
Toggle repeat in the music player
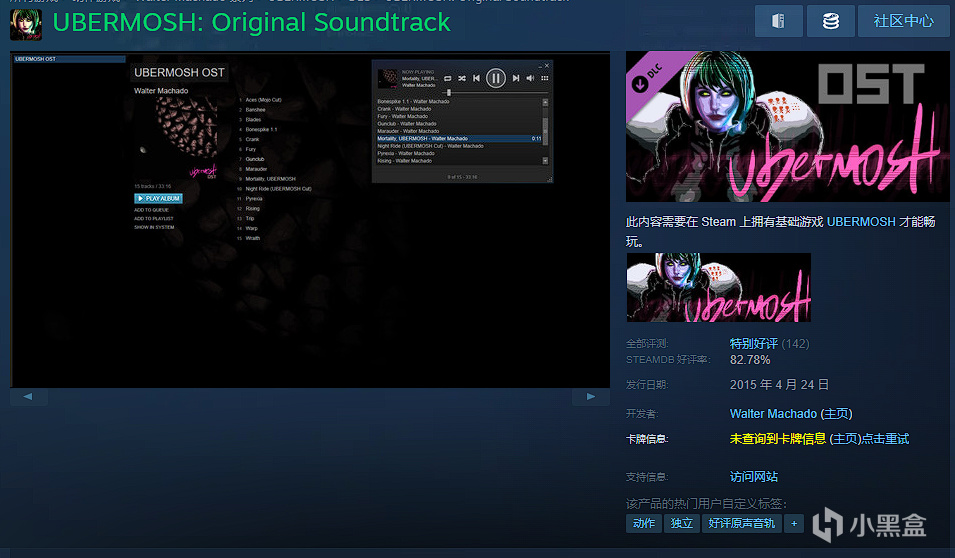pyautogui.click(x=448, y=78)
